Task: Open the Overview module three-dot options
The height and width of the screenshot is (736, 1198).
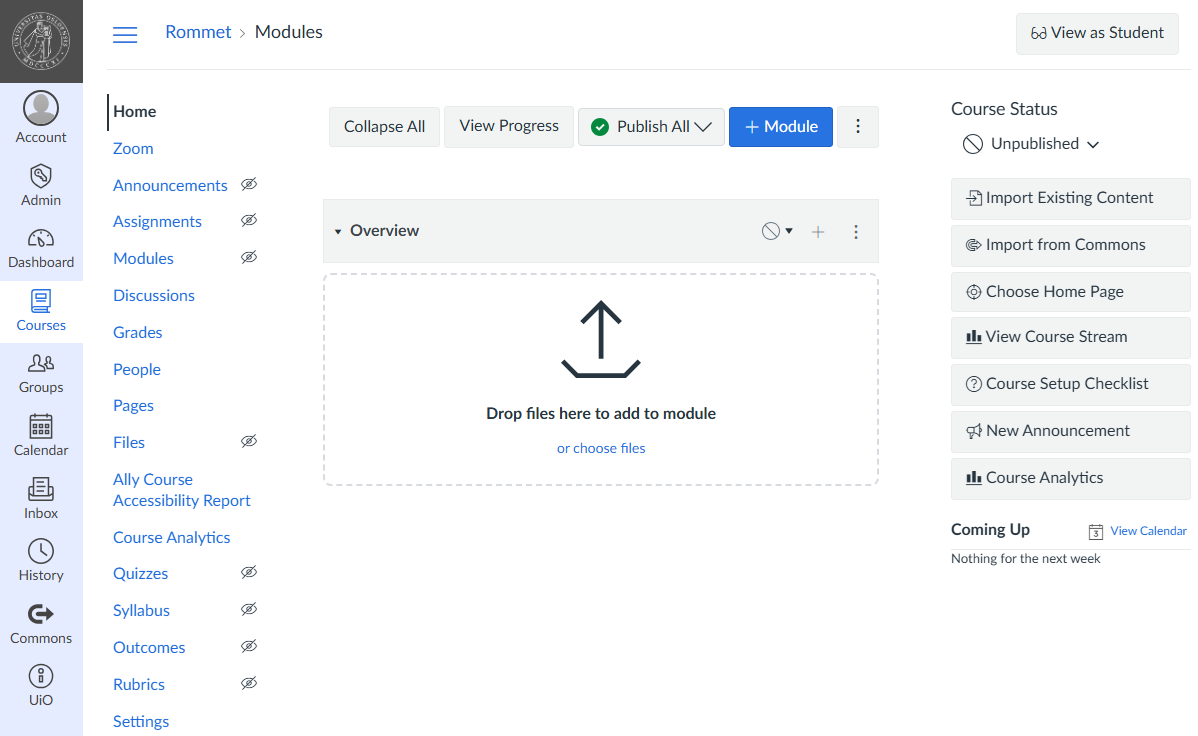Action: coord(856,232)
